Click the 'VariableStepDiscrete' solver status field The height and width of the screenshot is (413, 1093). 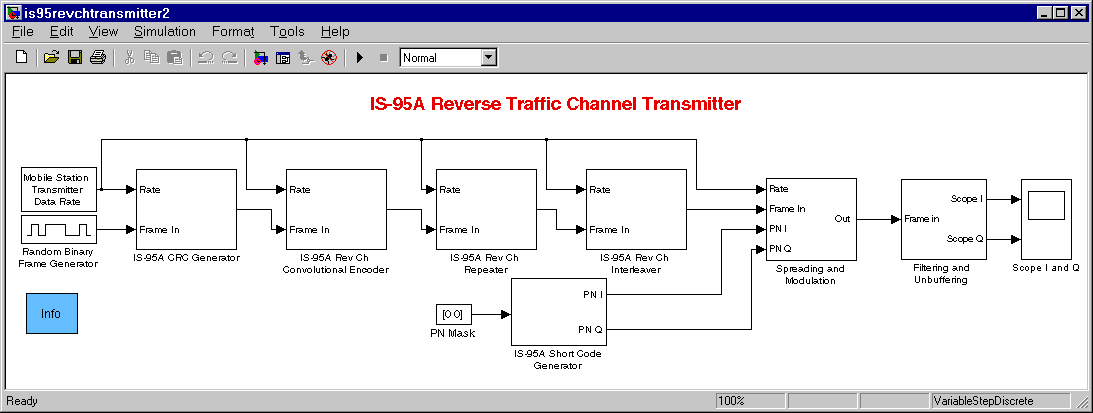tap(1000, 401)
